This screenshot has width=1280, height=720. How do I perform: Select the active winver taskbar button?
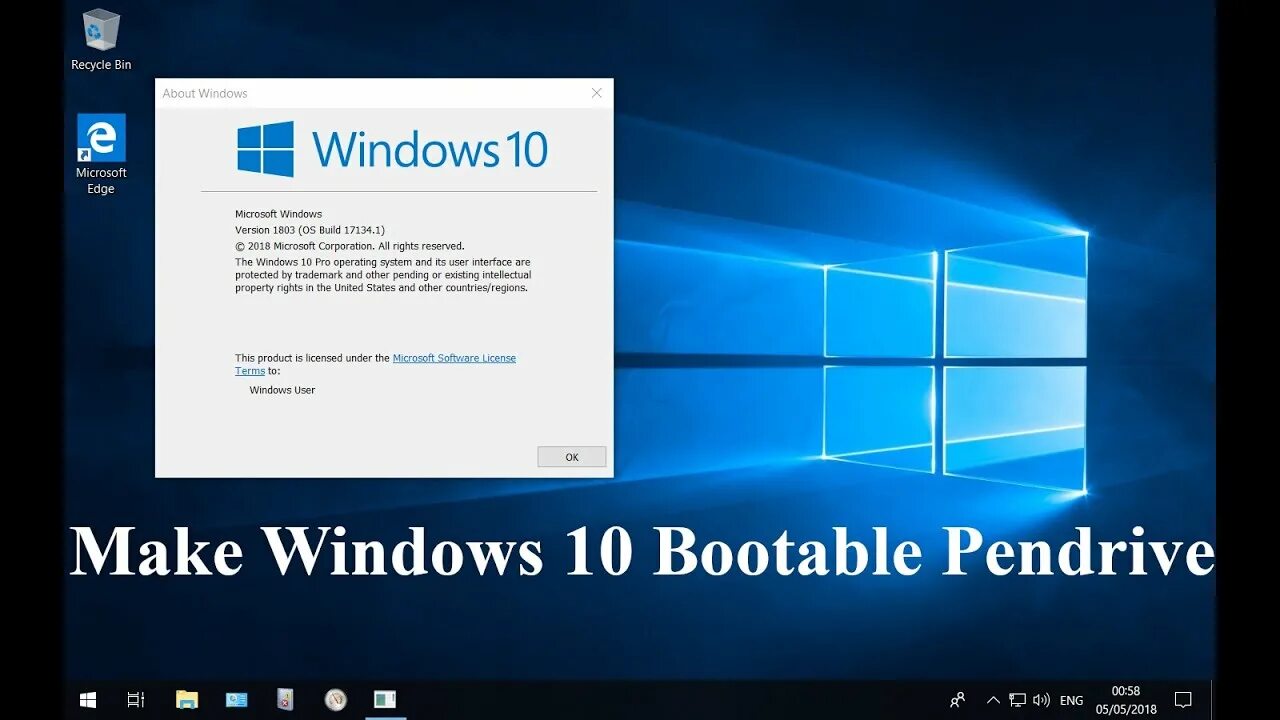[385, 700]
